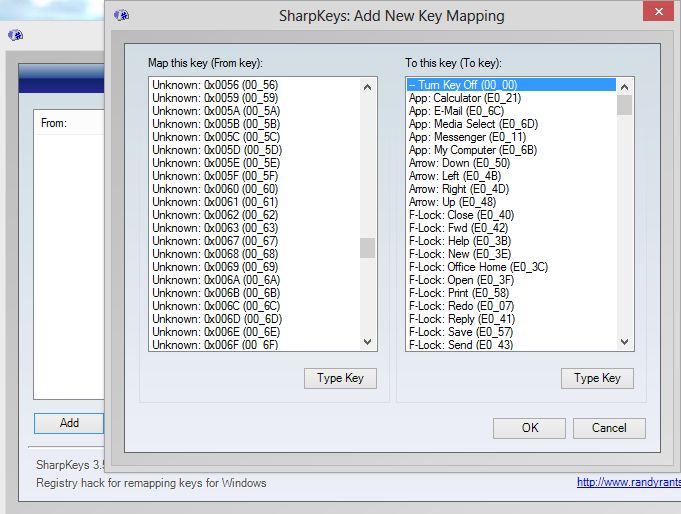This screenshot has height=514, width=681.
Task: Cancel the new key mapping
Action: point(609,428)
